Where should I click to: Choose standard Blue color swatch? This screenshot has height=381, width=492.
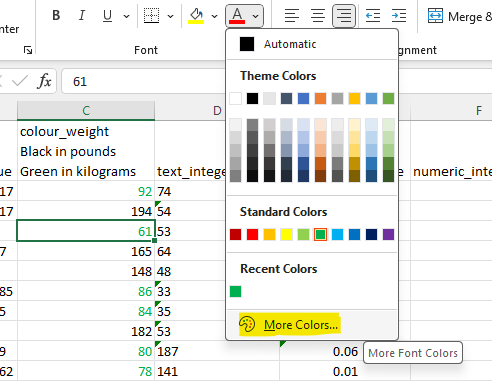tap(354, 235)
